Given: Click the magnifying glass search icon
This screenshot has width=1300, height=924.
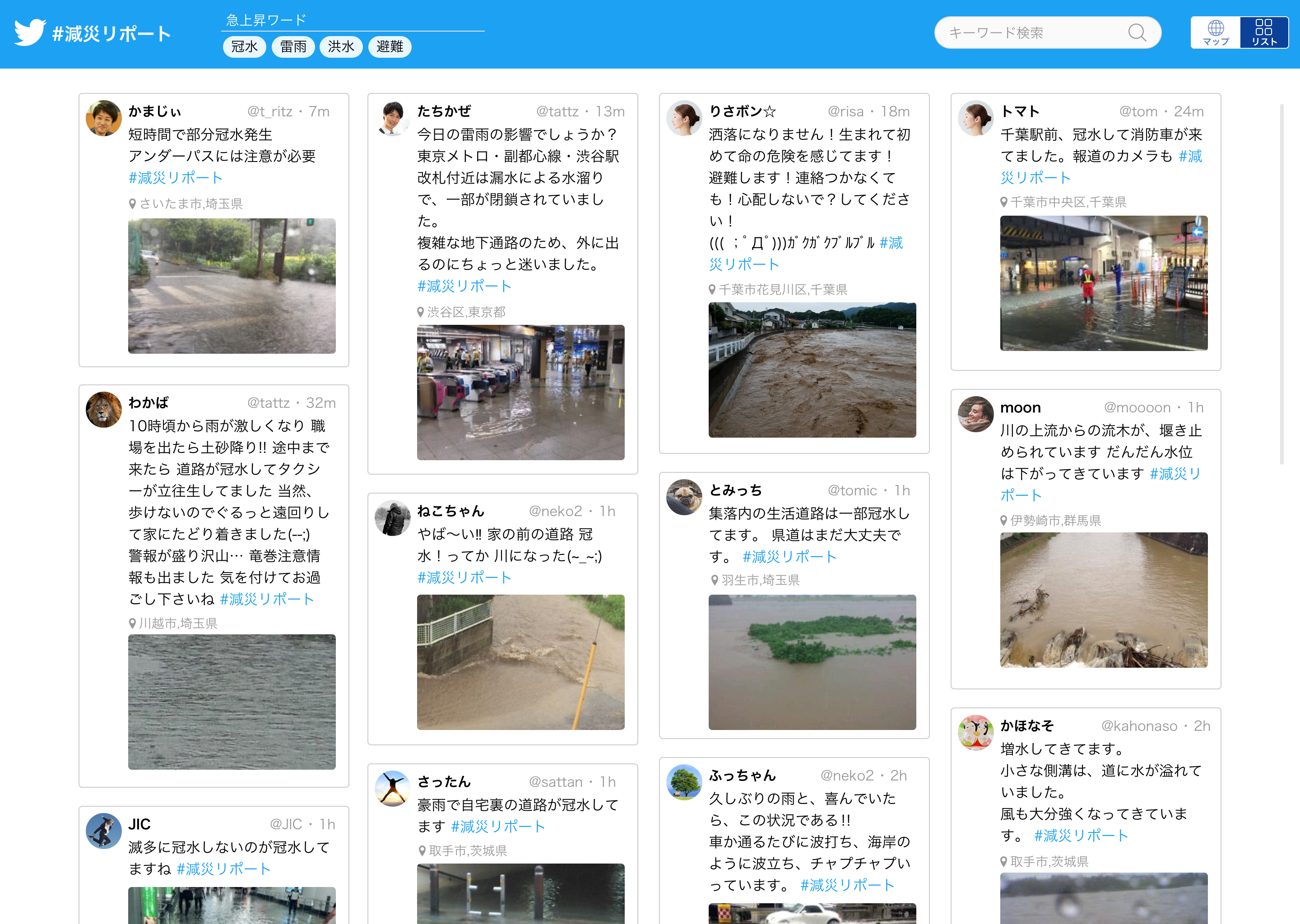Looking at the screenshot, I should pyautogui.click(x=1138, y=32).
